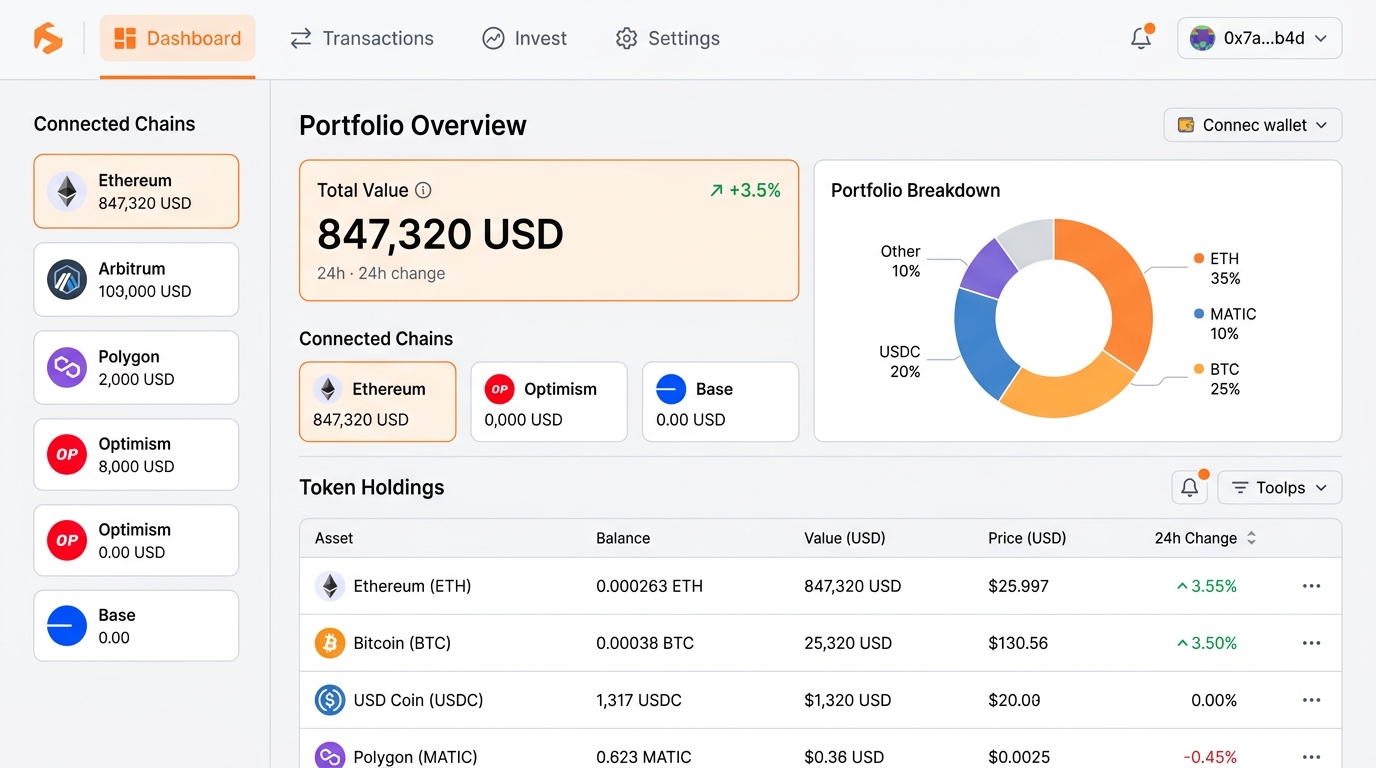Click the Optimism OP icon in overview card

point(499,389)
